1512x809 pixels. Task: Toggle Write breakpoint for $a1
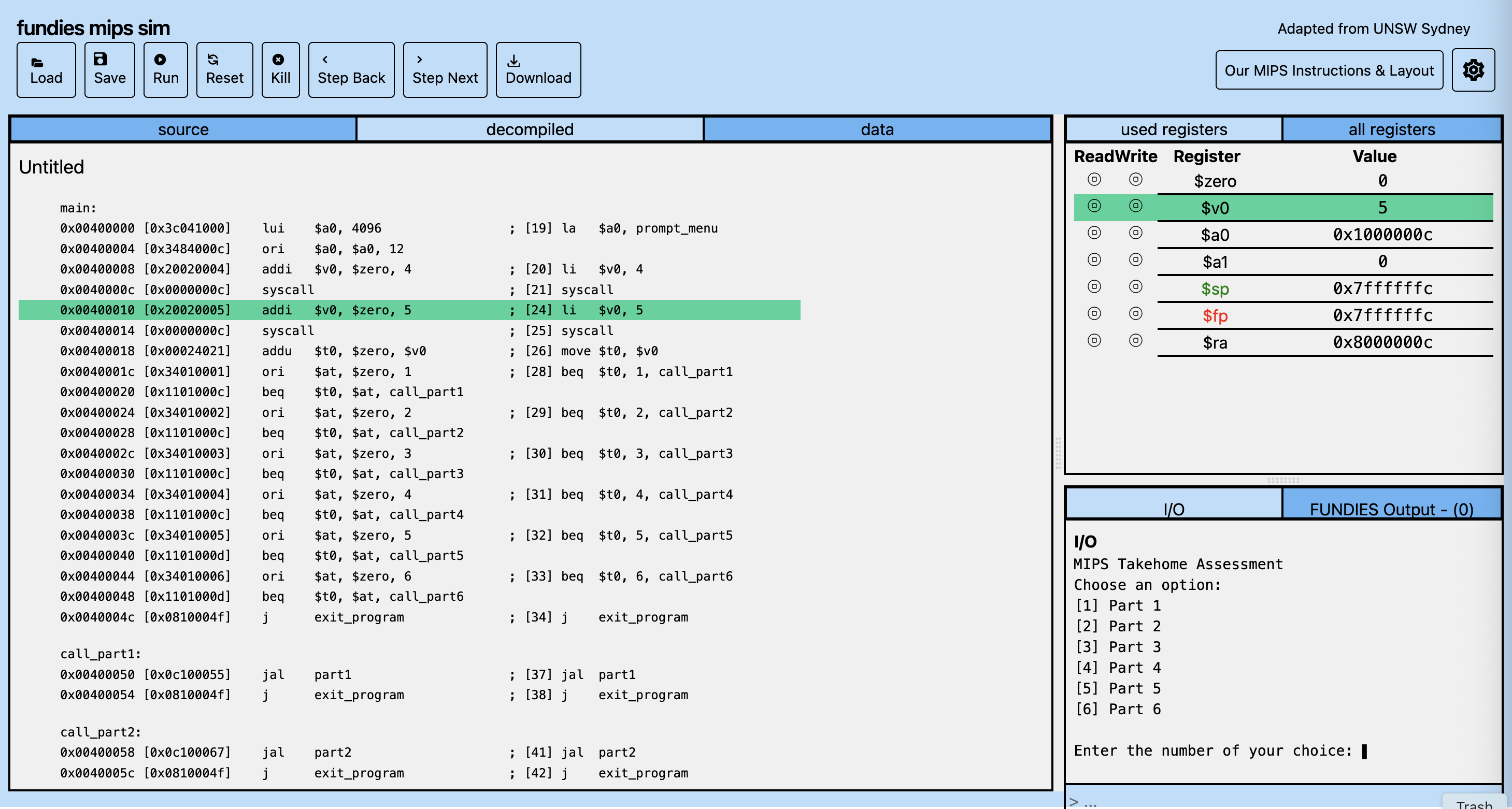click(1136, 259)
